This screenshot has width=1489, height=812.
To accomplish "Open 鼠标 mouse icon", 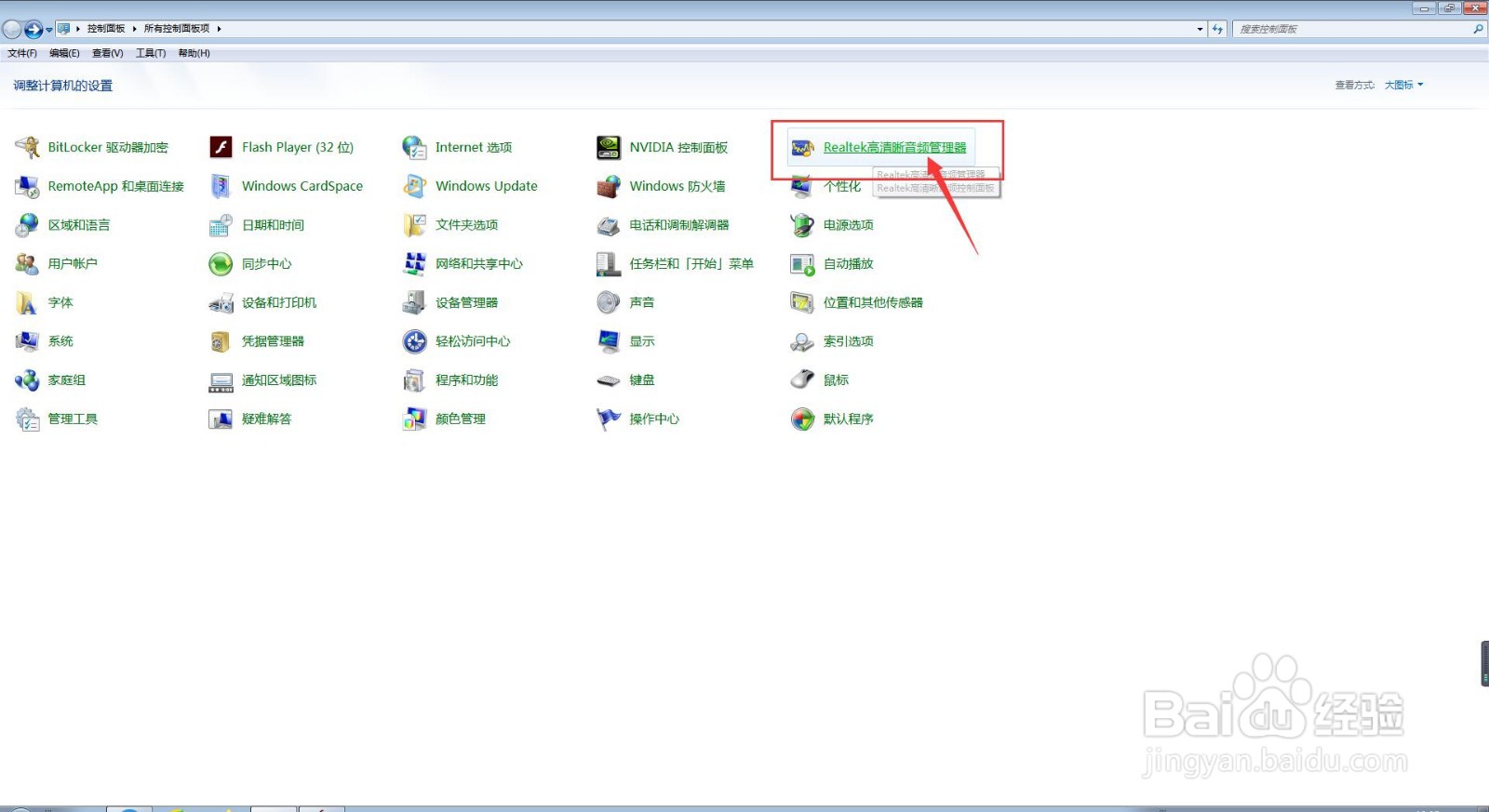I will click(x=802, y=379).
